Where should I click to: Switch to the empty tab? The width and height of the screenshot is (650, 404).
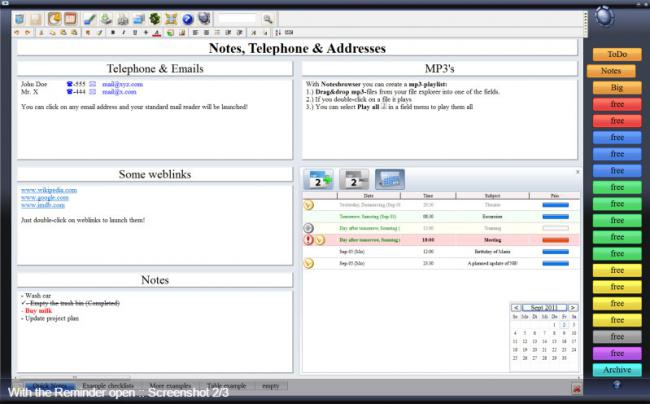pos(270,386)
